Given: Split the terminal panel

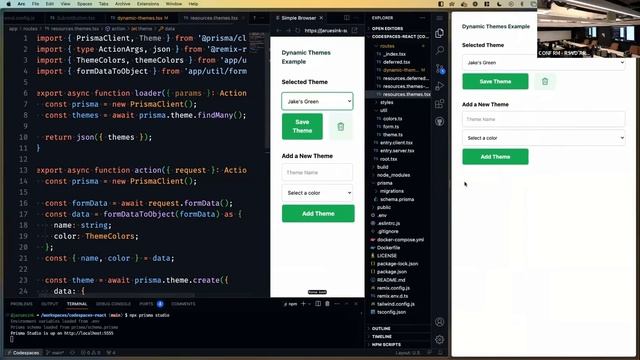Looking at the screenshot, I should coord(318,304).
